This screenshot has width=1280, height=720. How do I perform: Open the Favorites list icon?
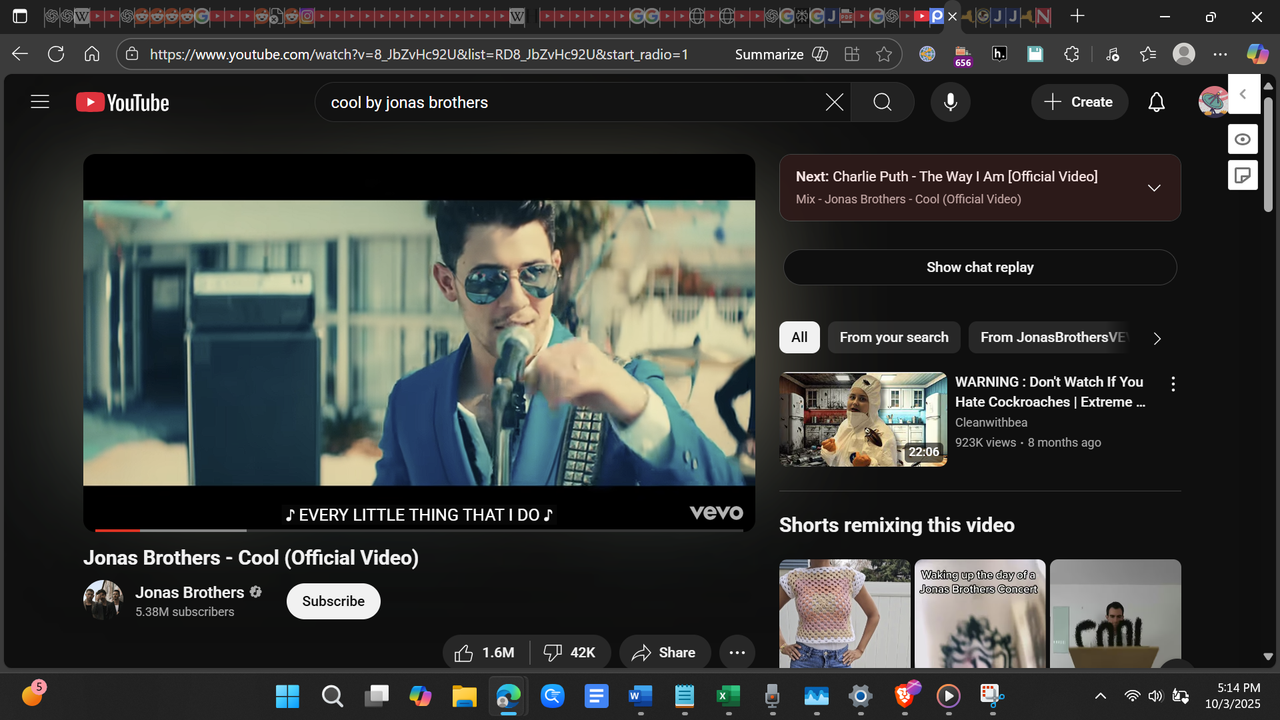1147,54
